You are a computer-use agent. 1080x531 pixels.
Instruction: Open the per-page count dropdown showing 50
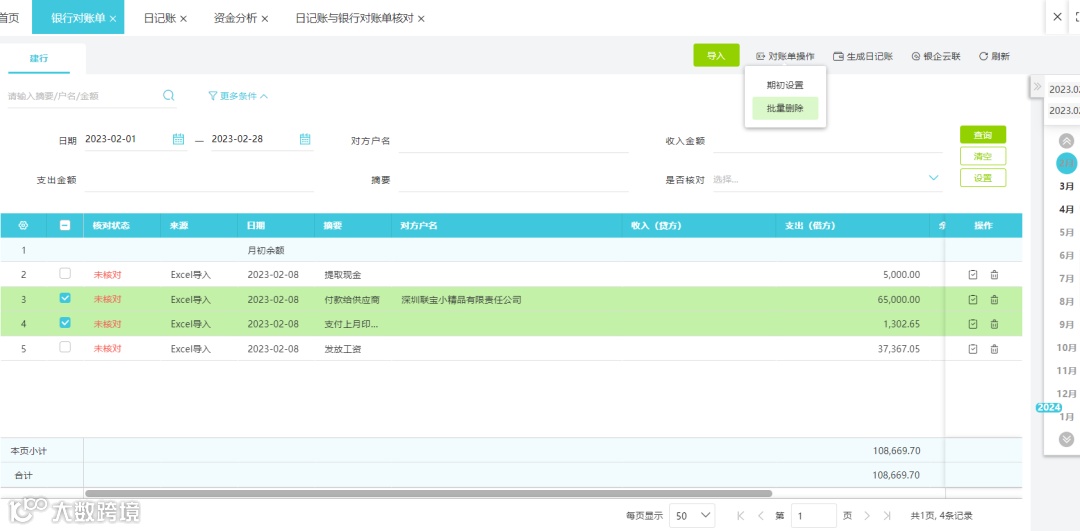click(x=692, y=515)
